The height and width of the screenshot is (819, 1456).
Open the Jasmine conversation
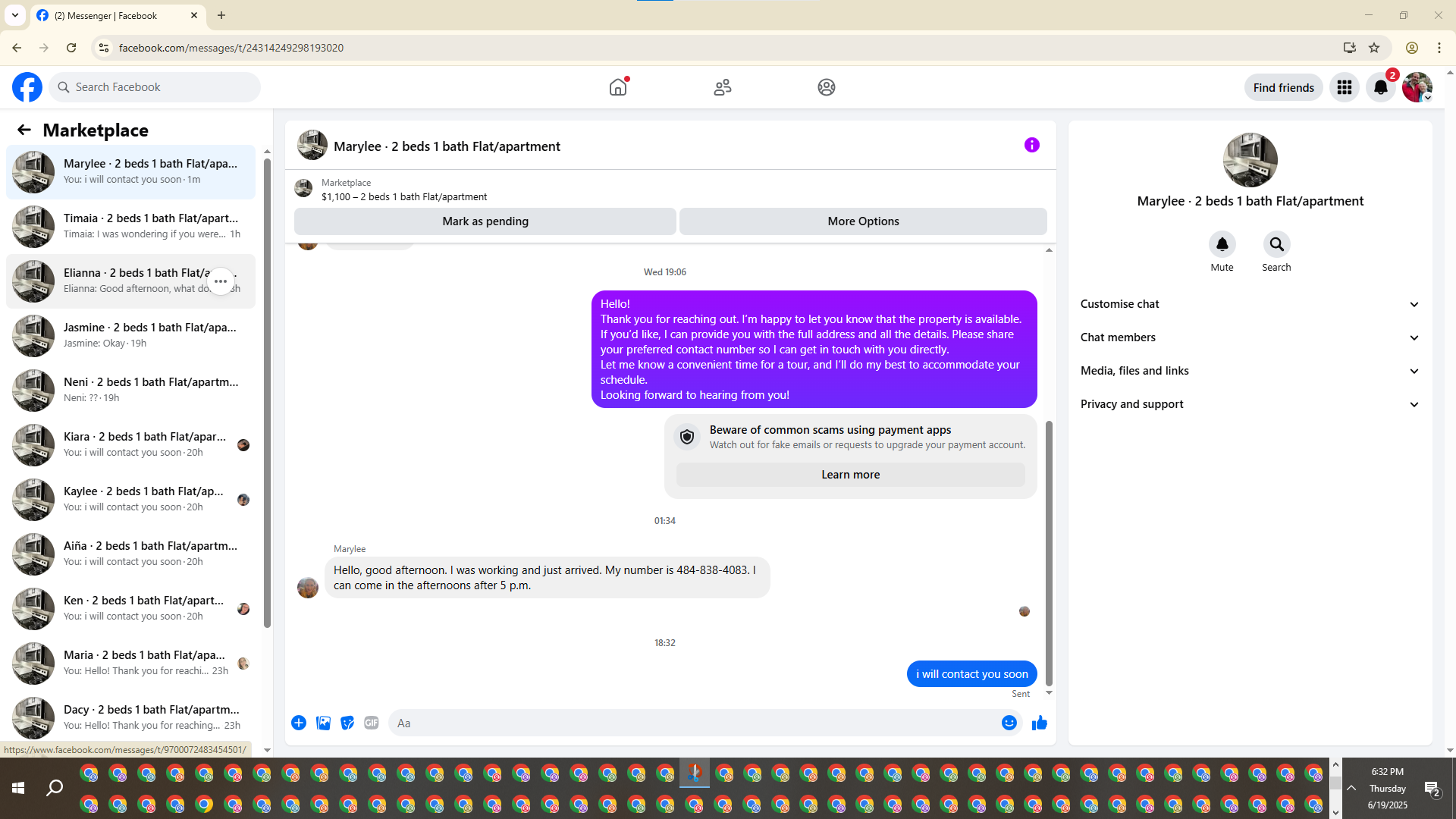point(130,336)
